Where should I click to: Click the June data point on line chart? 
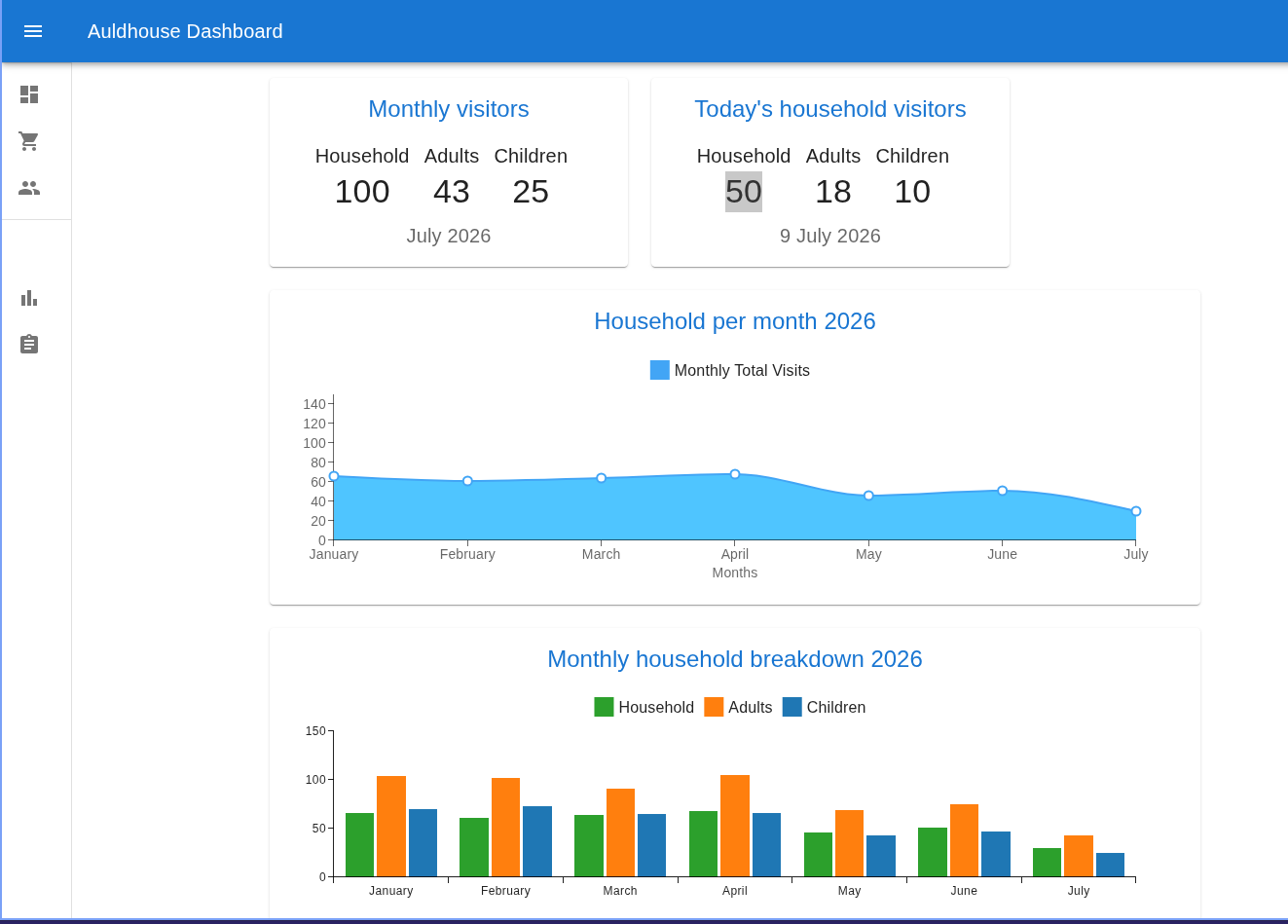click(1003, 491)
